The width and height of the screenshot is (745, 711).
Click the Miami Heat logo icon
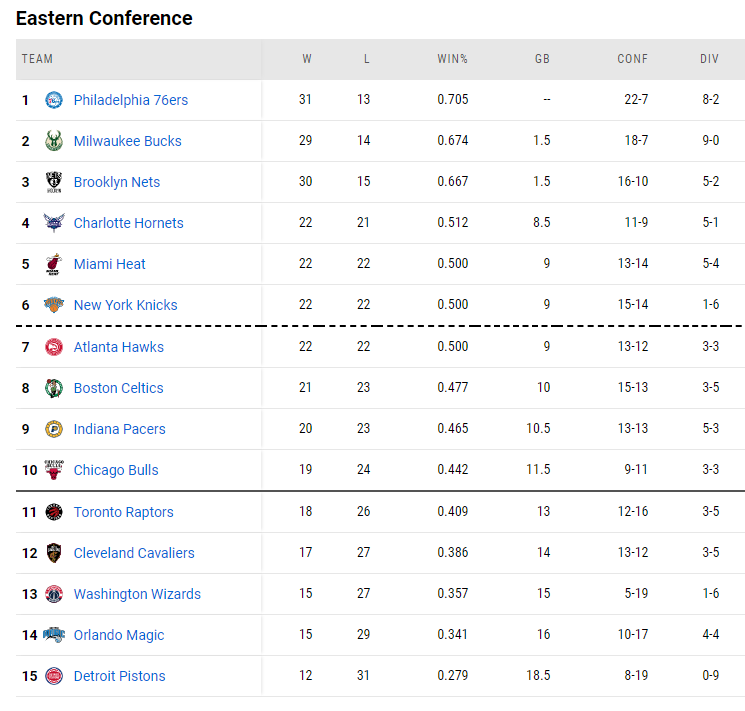(x=54, y=264)
